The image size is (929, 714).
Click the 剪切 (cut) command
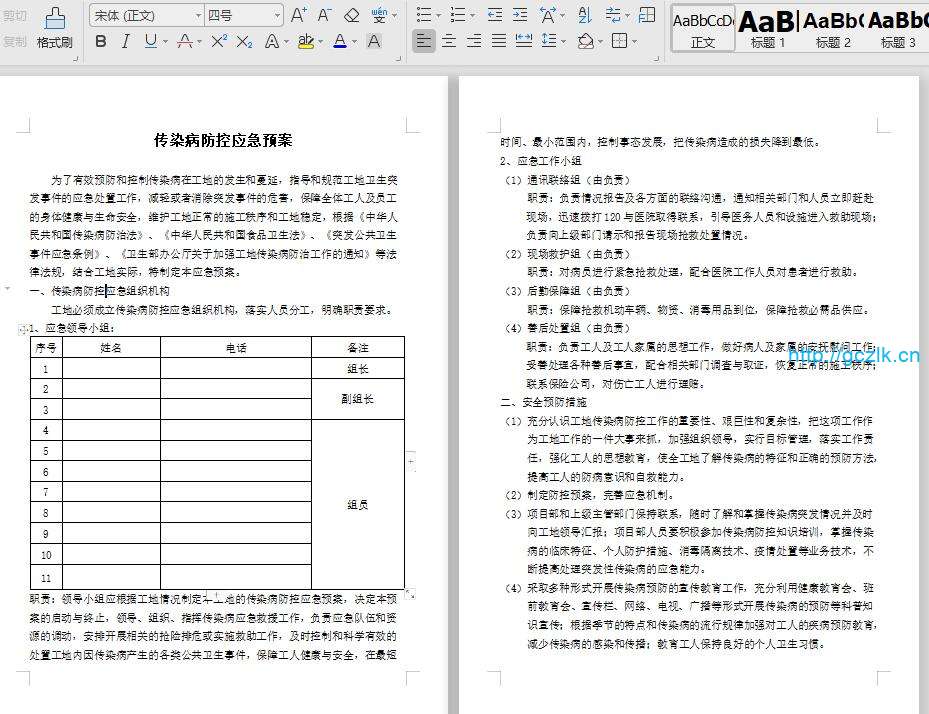click(x=15, y=16)
